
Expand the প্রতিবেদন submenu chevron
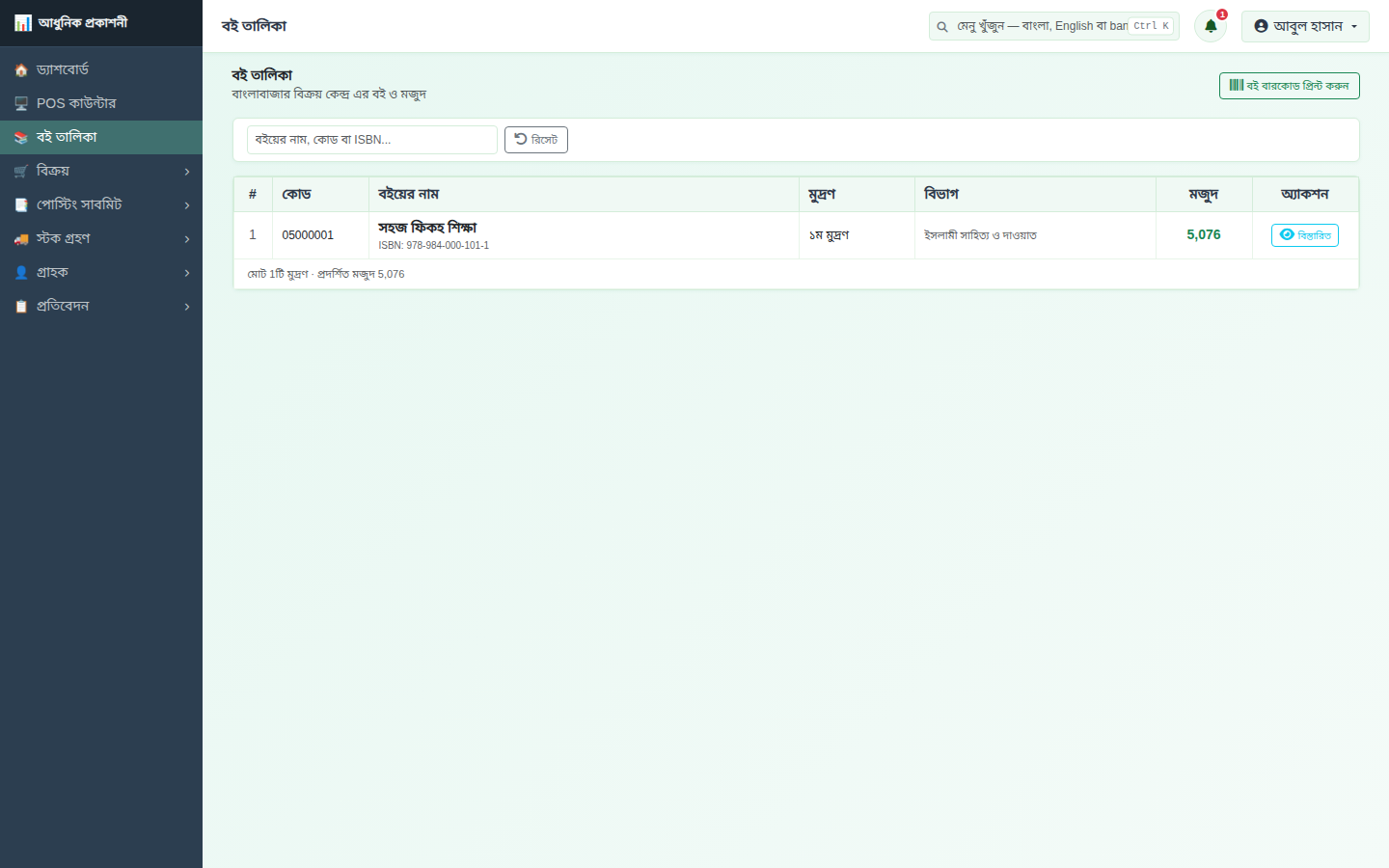(x=187, y=307)
